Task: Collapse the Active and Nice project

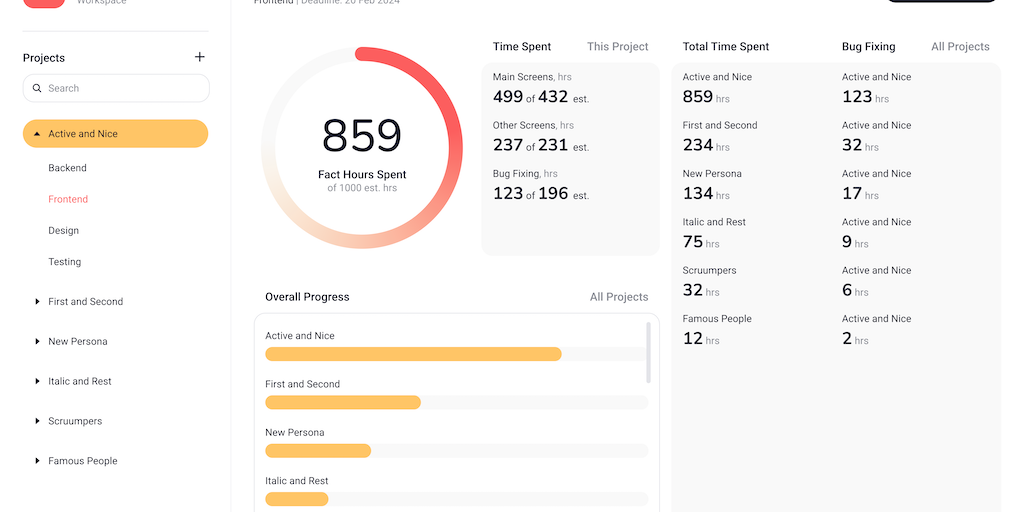Action: [37, 134]
